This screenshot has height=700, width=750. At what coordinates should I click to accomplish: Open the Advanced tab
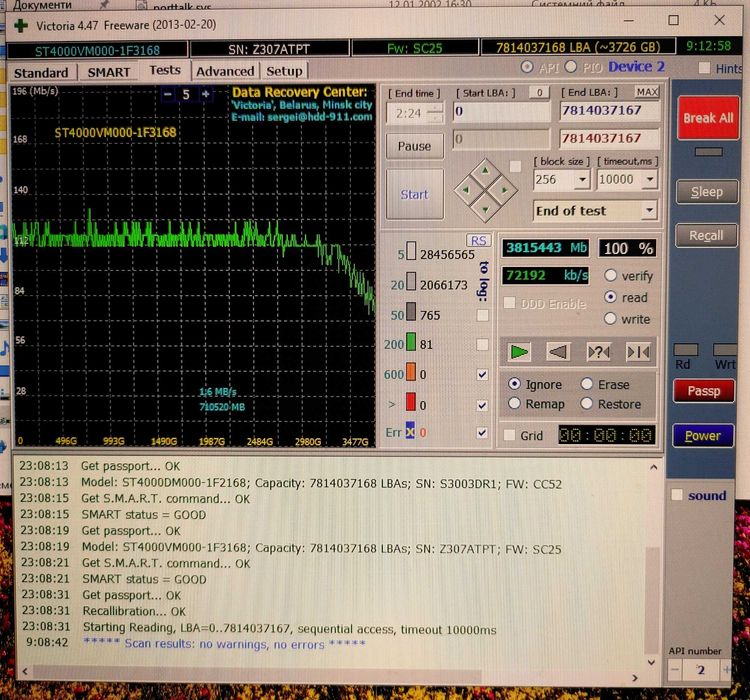(x=225, y=71)
